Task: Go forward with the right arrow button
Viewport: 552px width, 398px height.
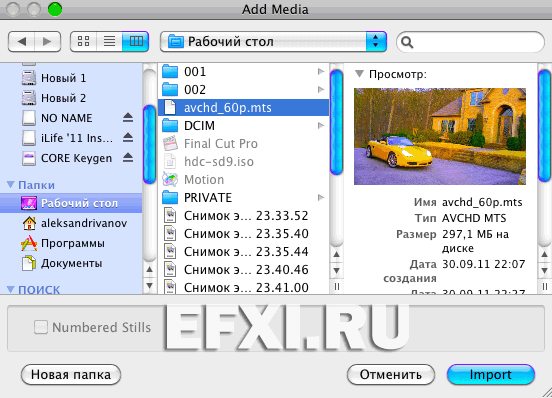Action: [x=48, y=42]
